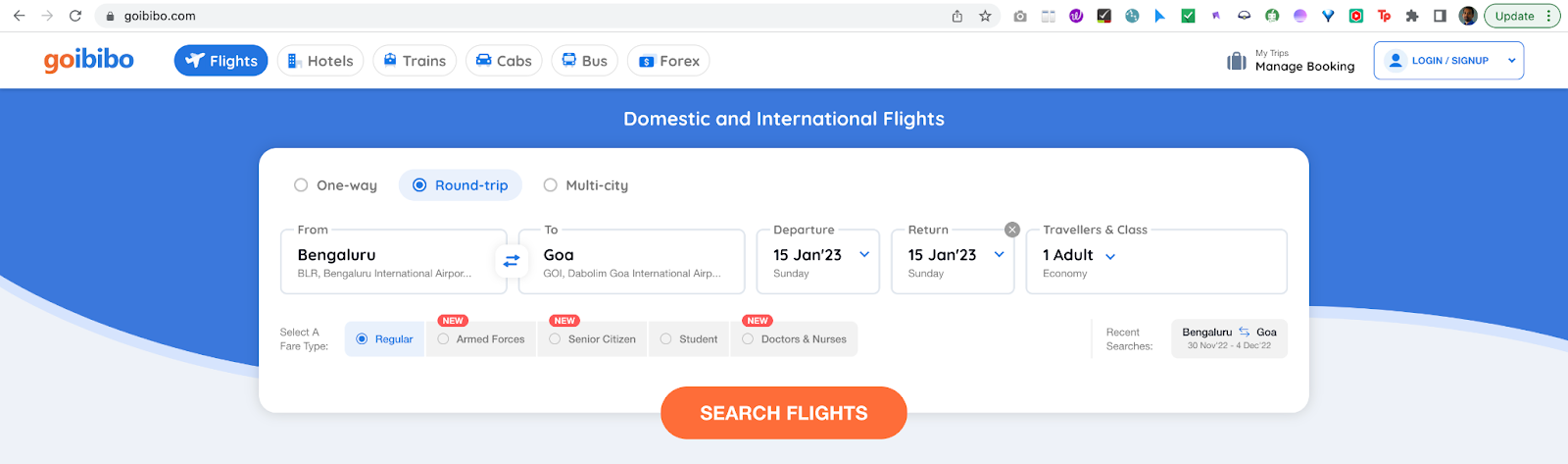Click the '1 Adult' travellers text
This screenshot has height=464, width=1568.
click(x=1067, y=255)
